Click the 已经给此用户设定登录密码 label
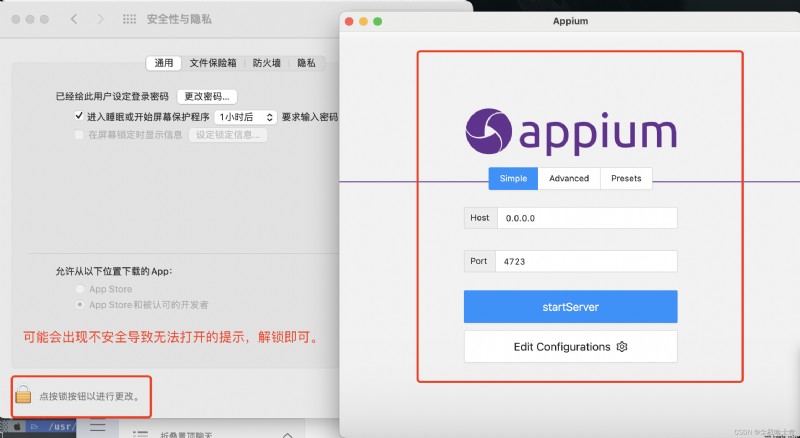 pos(112,96)
